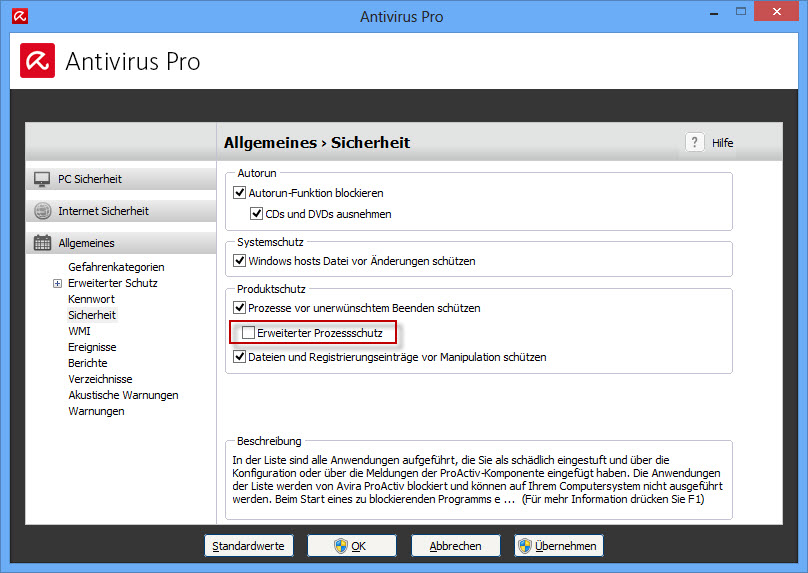This screenshot has height=573, width=808.
Task: Close the Antivirus Pro window
Action: pos(777,11)
